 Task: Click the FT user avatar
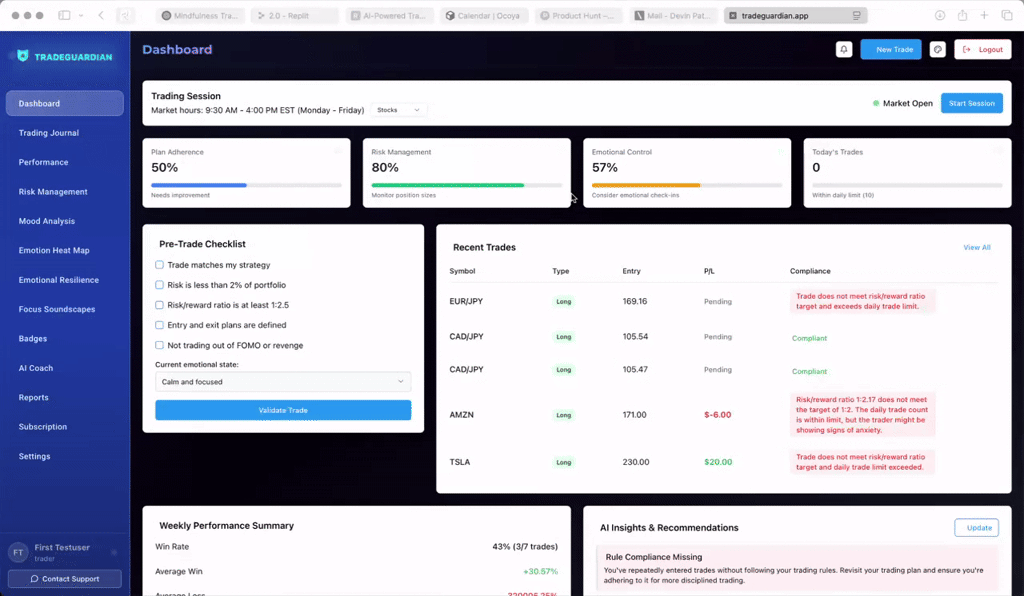pos(18,552)
